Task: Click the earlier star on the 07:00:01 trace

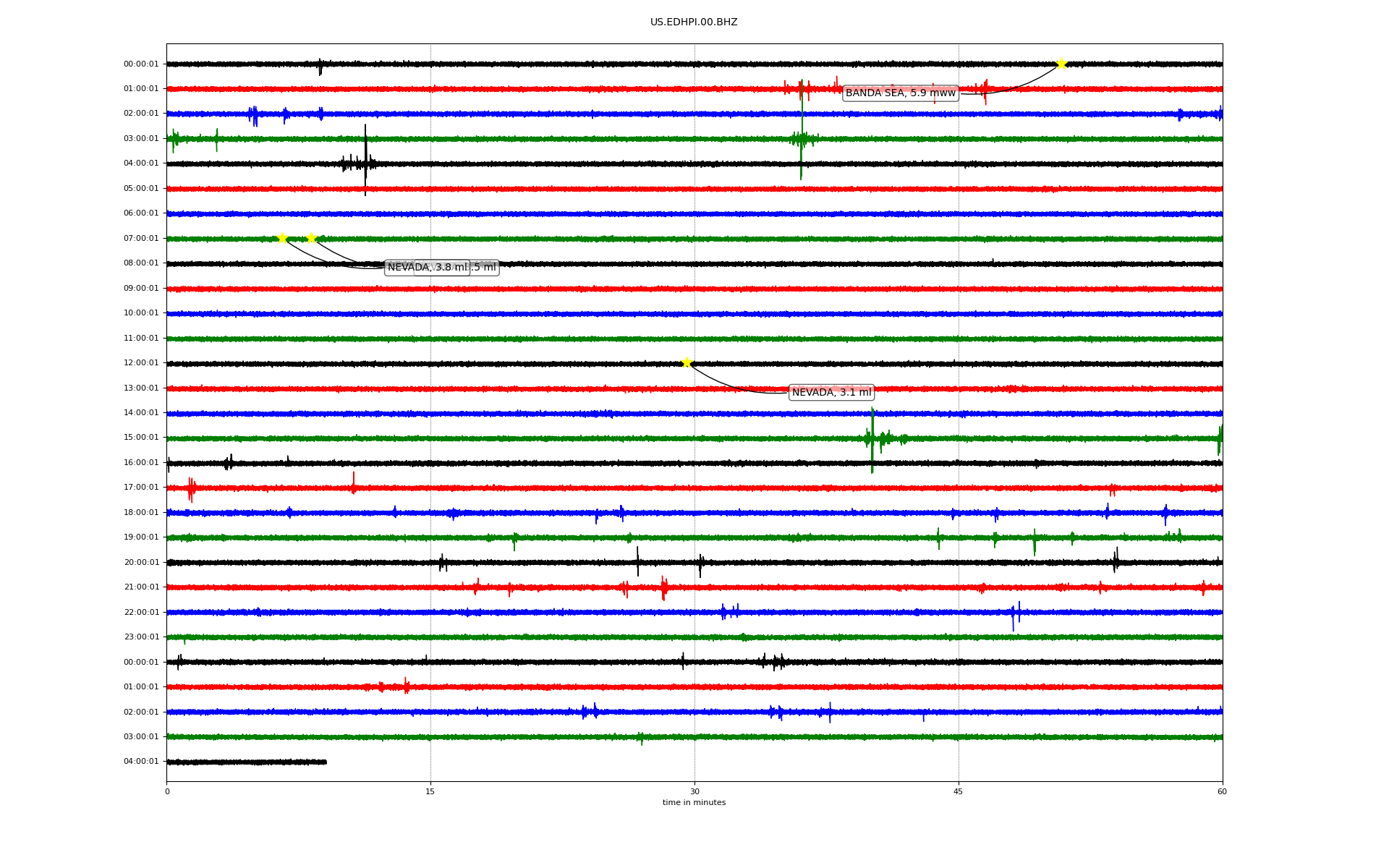Action: [x=282, y=238]
